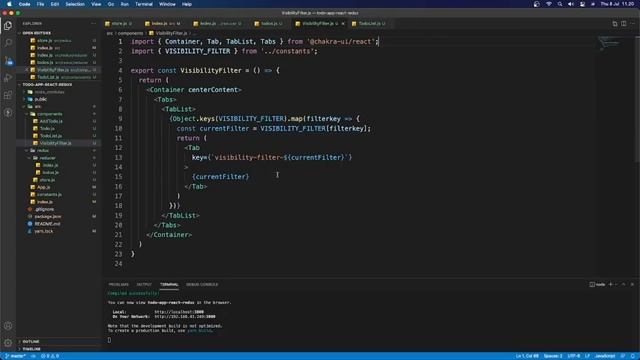
Task: Open the editor More Actions menu
Action: tap(632, 24)
